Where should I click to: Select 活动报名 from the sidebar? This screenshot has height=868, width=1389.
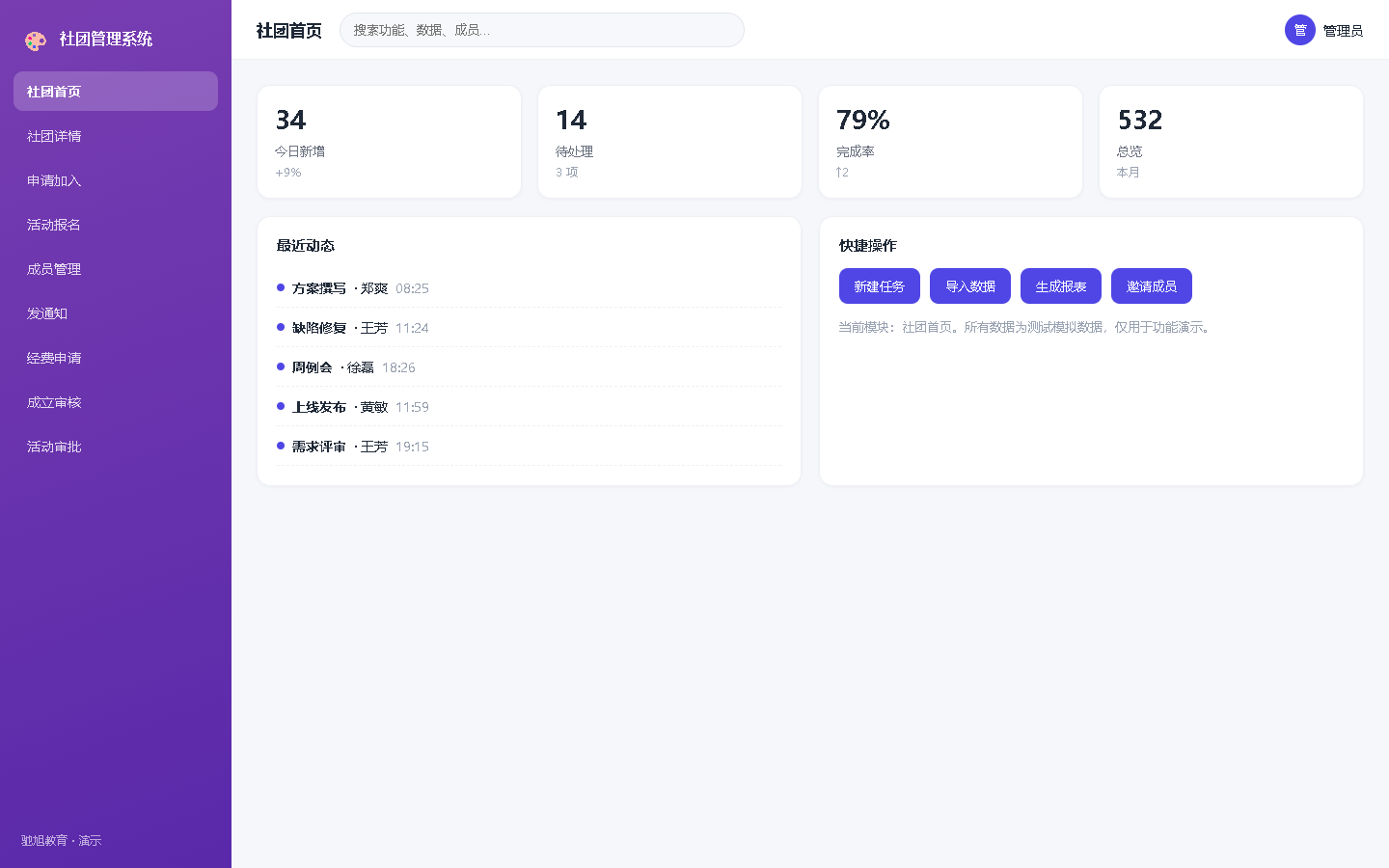(116, 225)
